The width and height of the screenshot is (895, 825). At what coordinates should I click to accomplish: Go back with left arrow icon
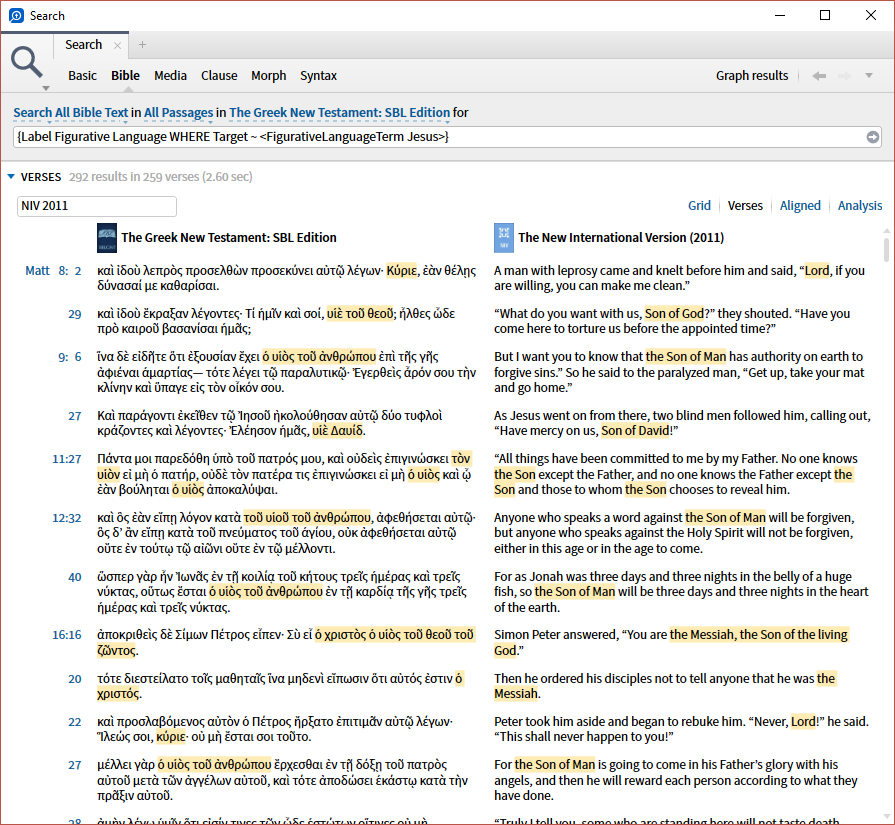[x=819, y=75]
